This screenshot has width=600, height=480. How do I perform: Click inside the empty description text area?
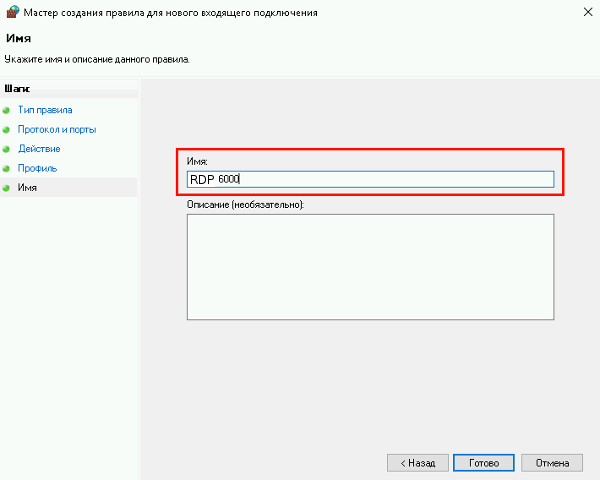click(x=370, y=267)
